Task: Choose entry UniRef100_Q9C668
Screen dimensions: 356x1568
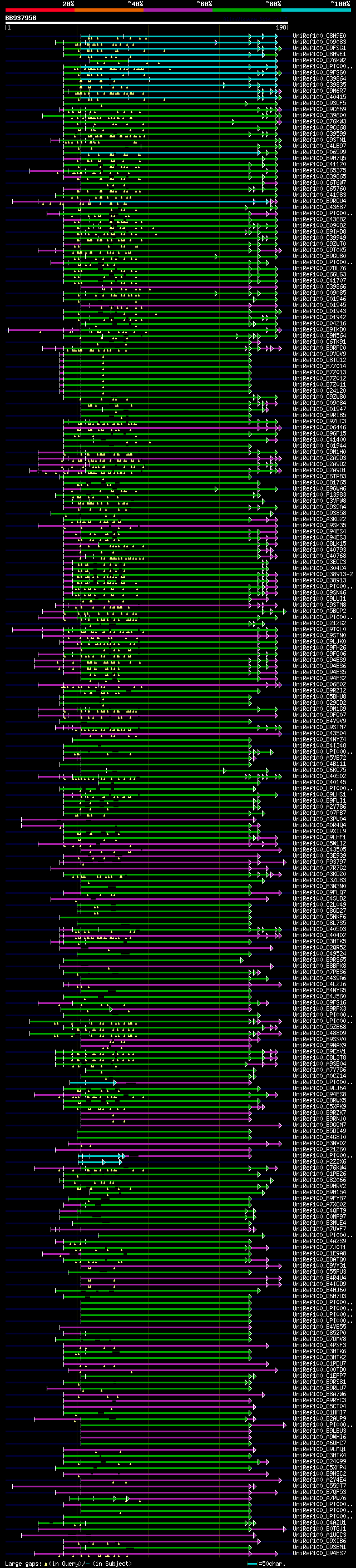Action: [x=319, y=128]
